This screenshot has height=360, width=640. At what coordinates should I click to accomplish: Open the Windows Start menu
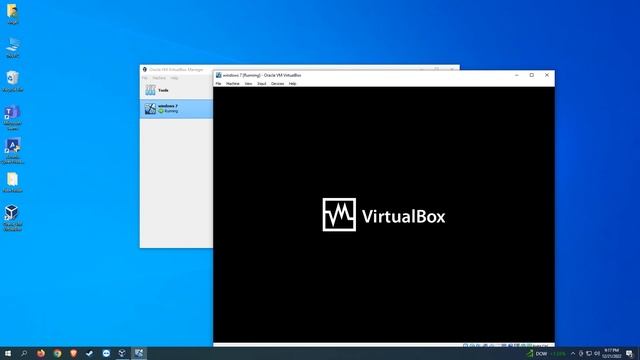pyautogui.click(x=8, y=353)
